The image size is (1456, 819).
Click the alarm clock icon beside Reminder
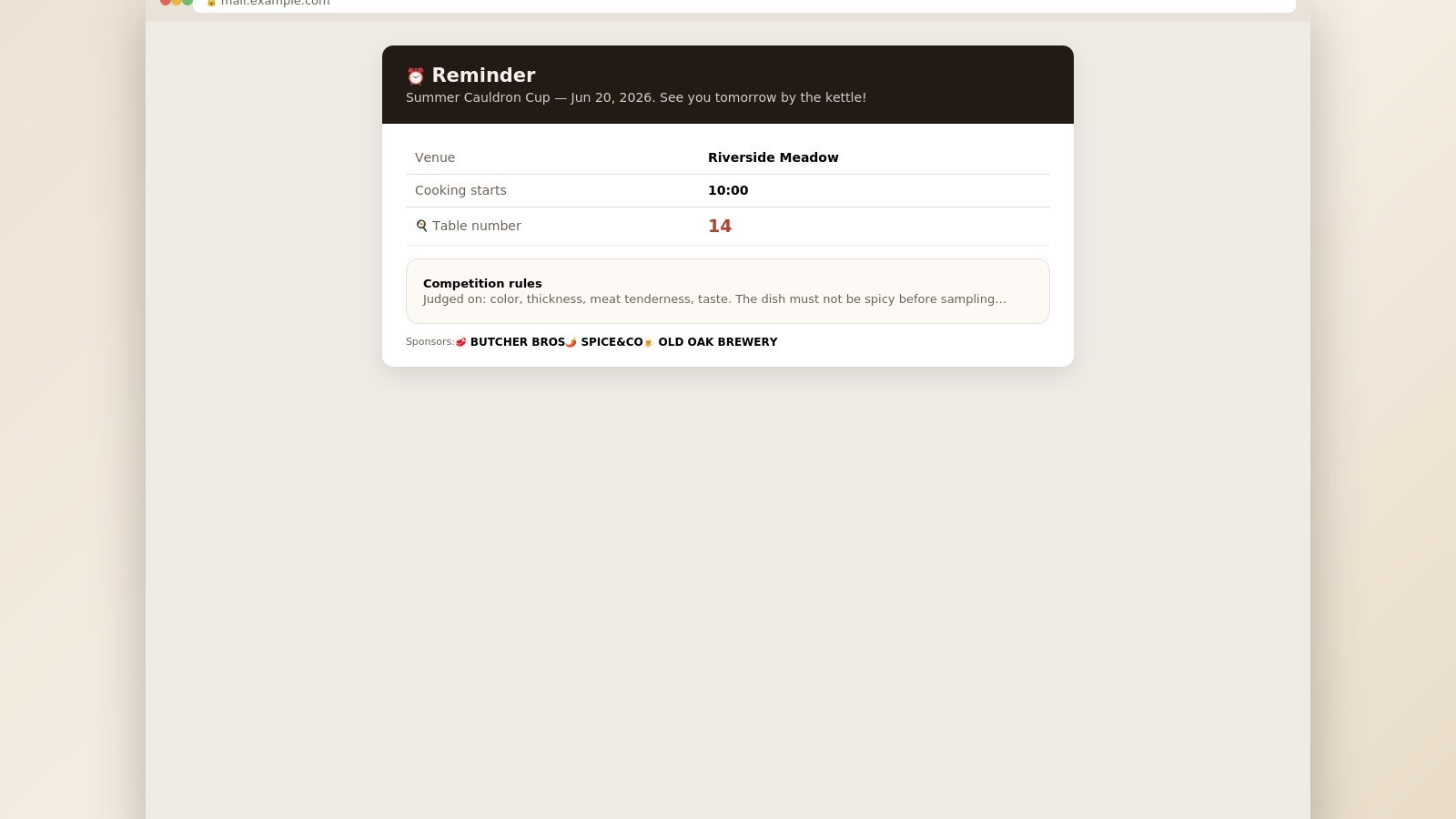point(416,76)
